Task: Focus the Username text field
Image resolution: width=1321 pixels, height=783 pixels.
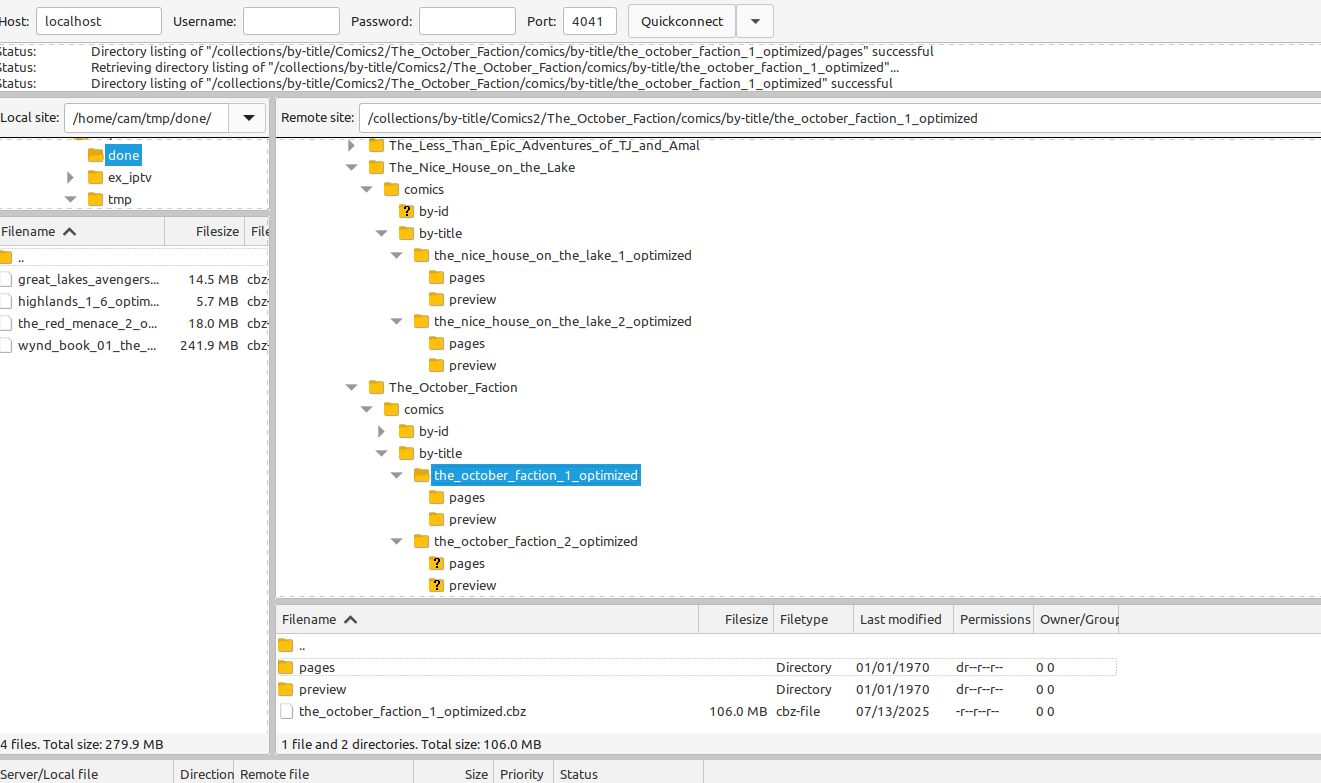Action: click(291, 21)
